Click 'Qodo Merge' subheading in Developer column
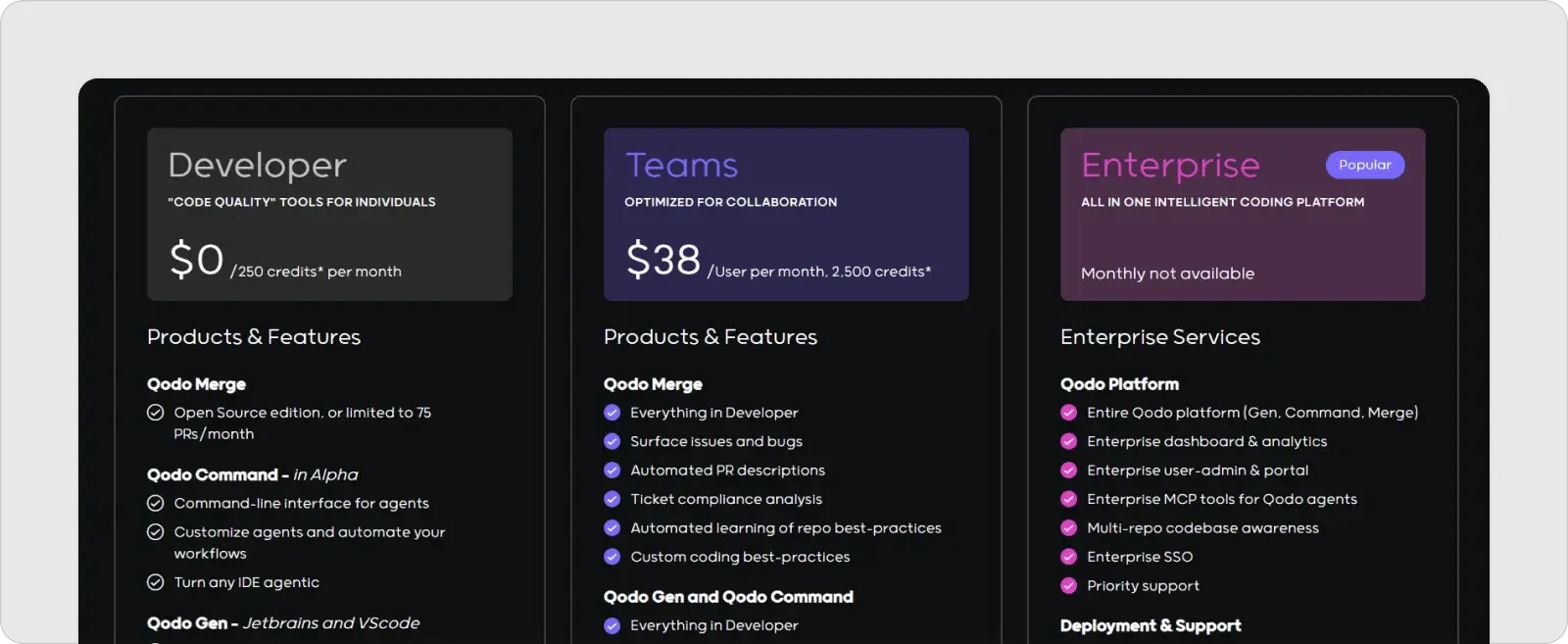 [x=196, y=384]
